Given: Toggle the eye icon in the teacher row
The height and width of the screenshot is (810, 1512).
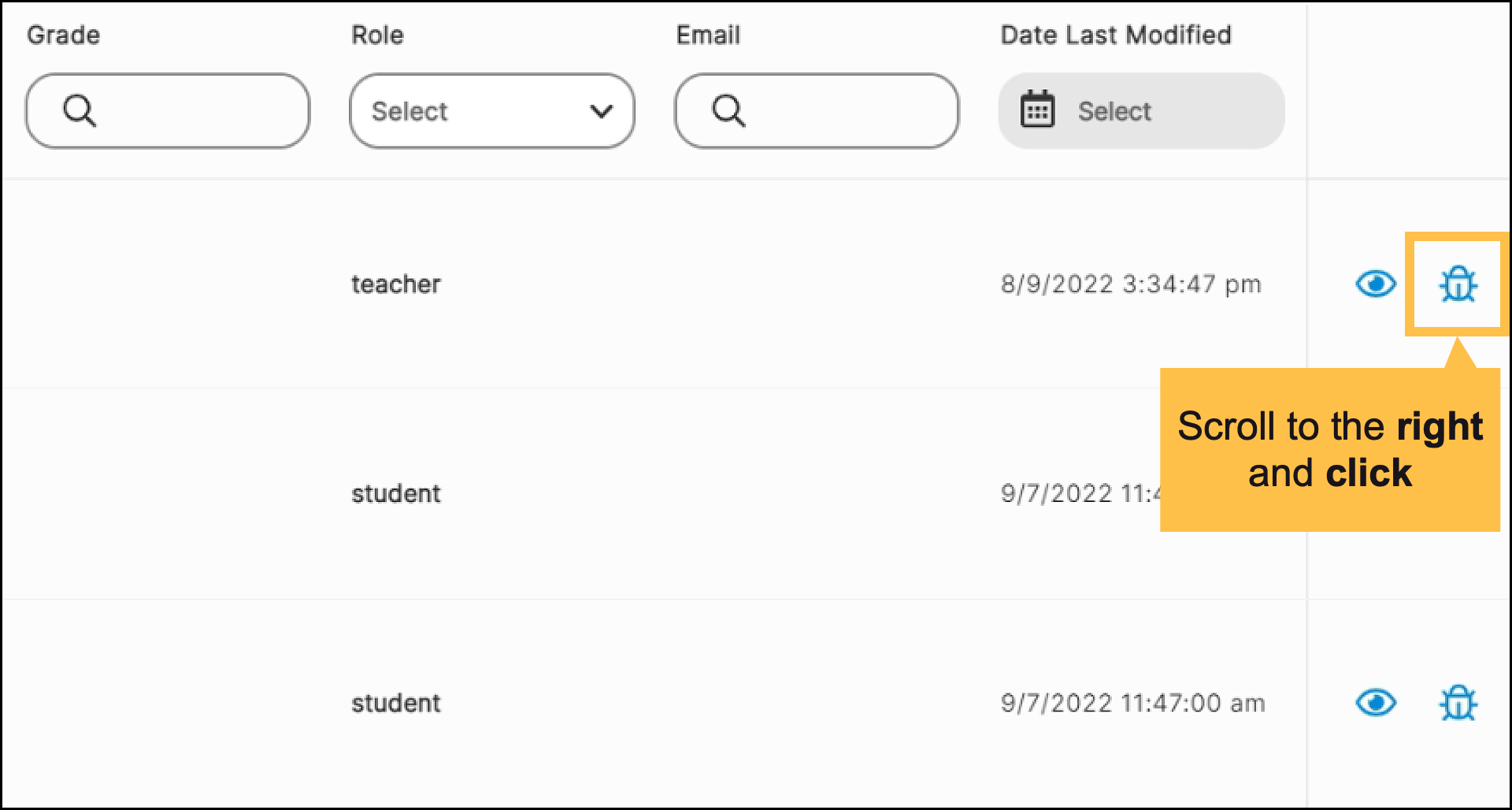Looking at the screenshot, I should pos(1376,284).
